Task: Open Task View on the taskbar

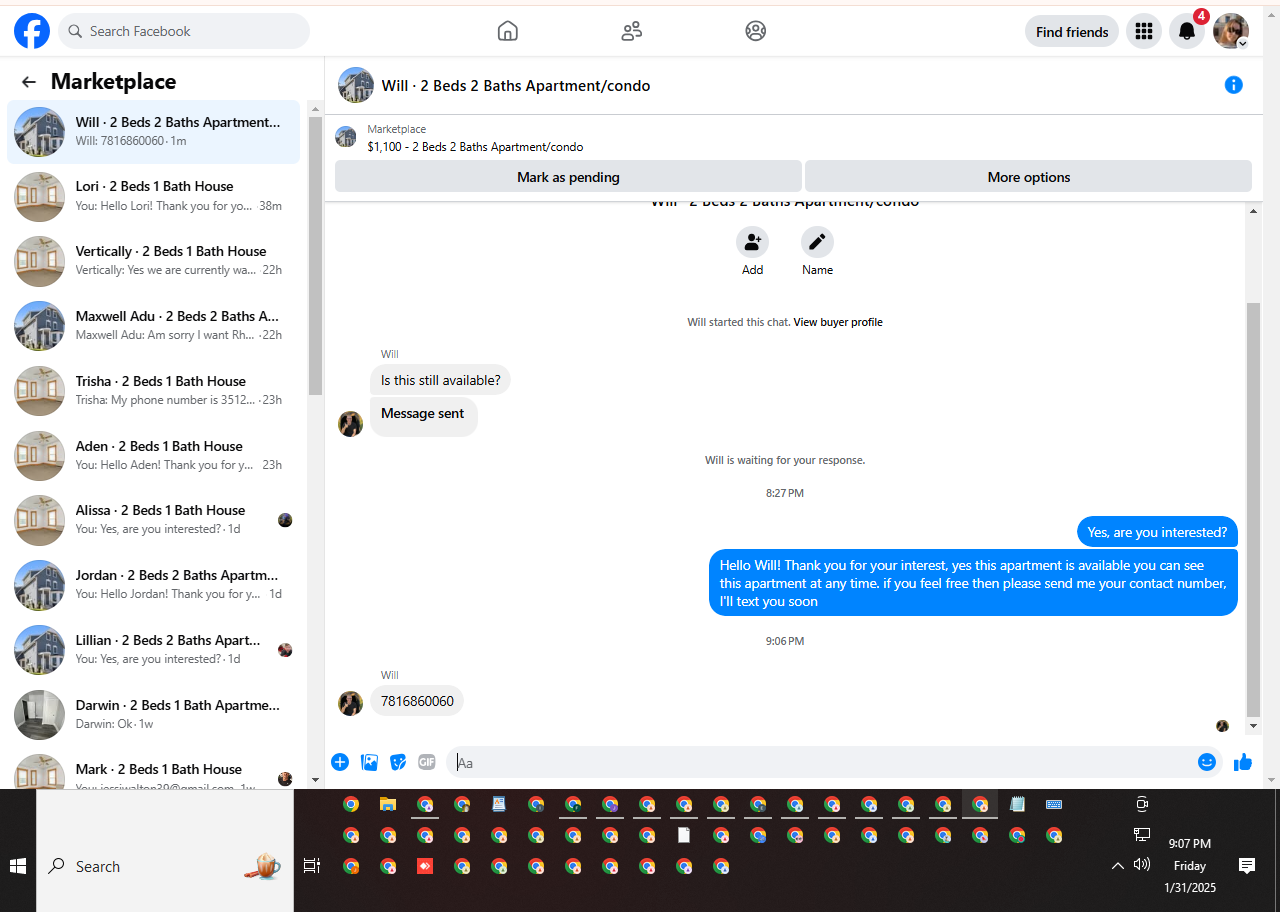Action: [312, 866]
